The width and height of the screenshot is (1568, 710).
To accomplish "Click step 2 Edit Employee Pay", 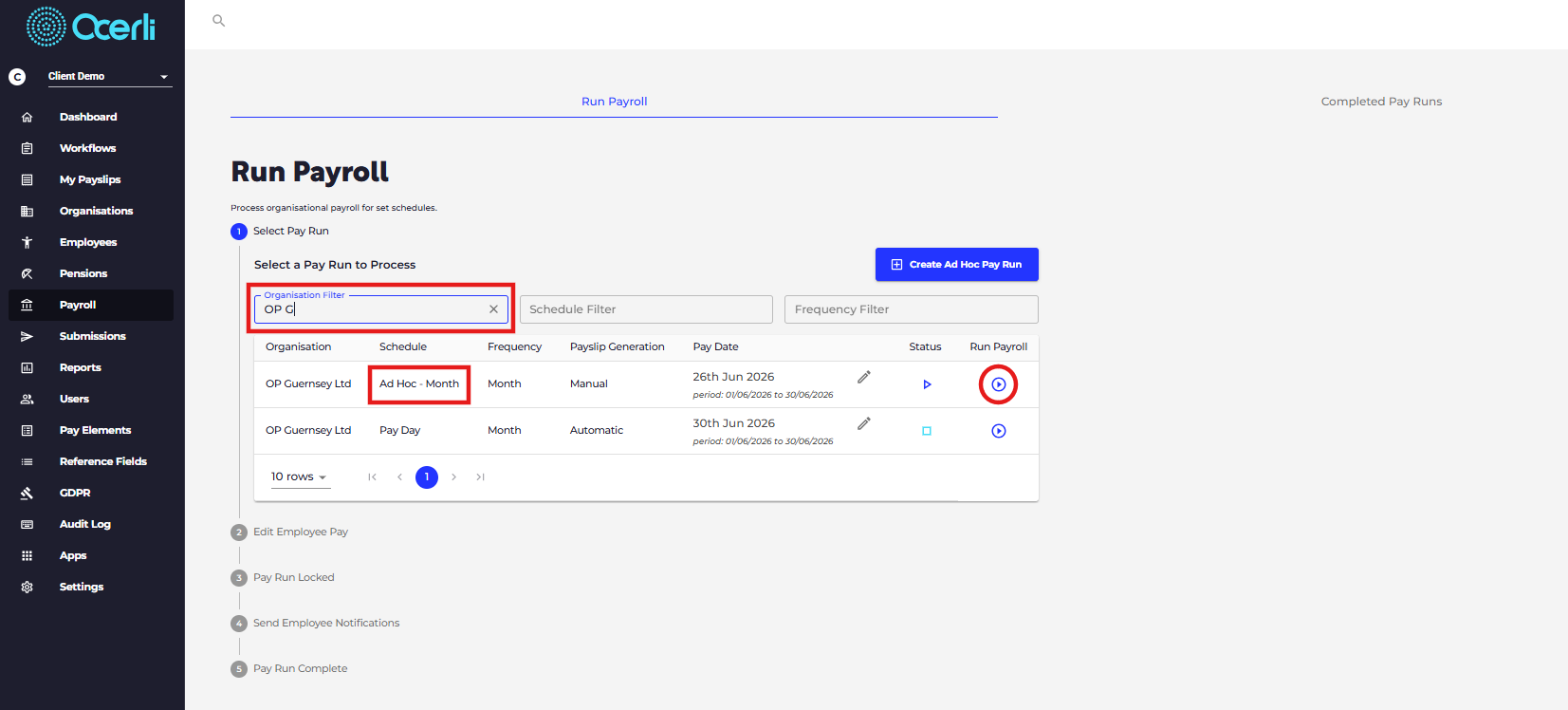I will tap(289, 532).
